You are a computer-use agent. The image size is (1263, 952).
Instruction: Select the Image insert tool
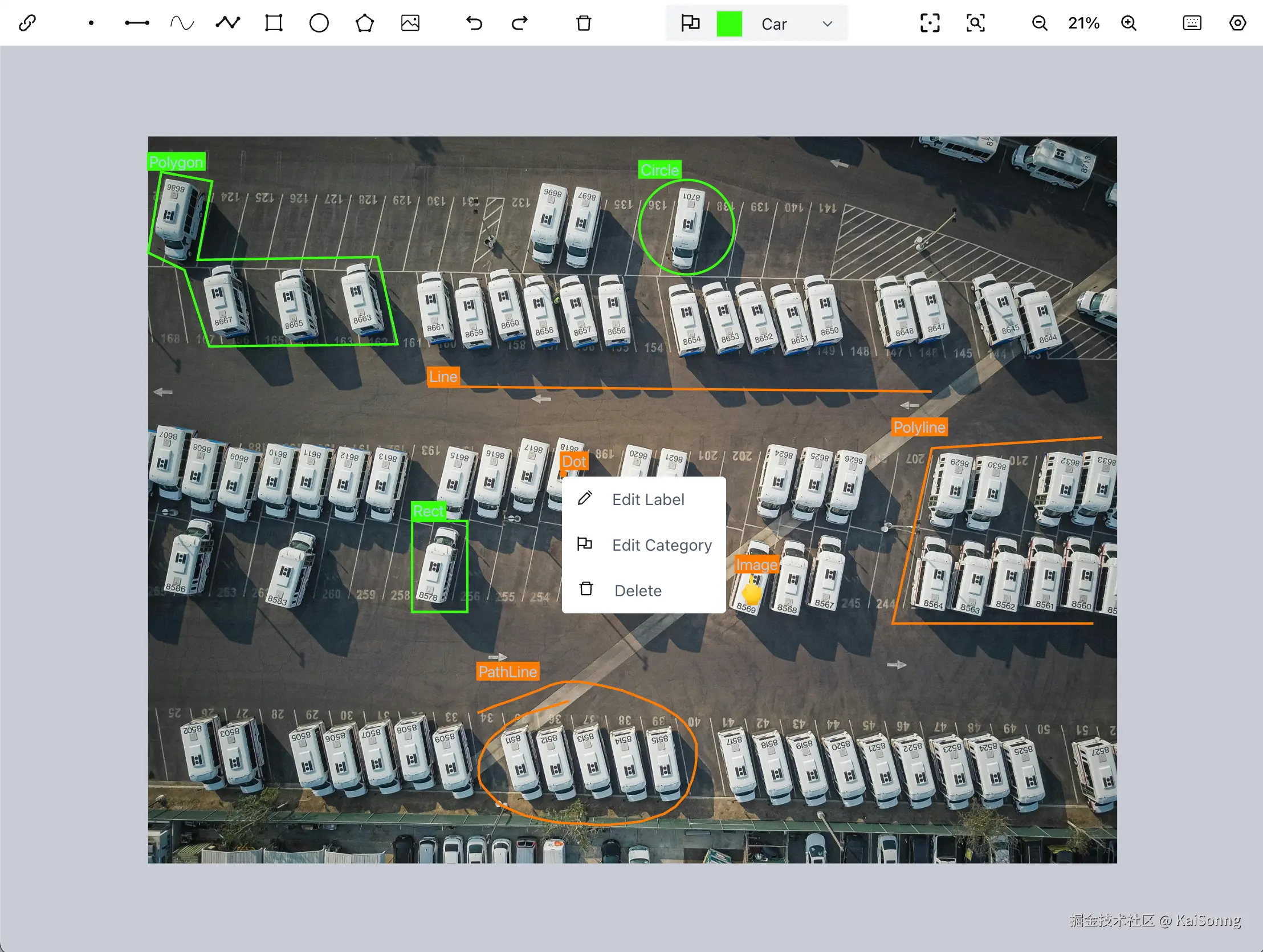coord(410,23)
